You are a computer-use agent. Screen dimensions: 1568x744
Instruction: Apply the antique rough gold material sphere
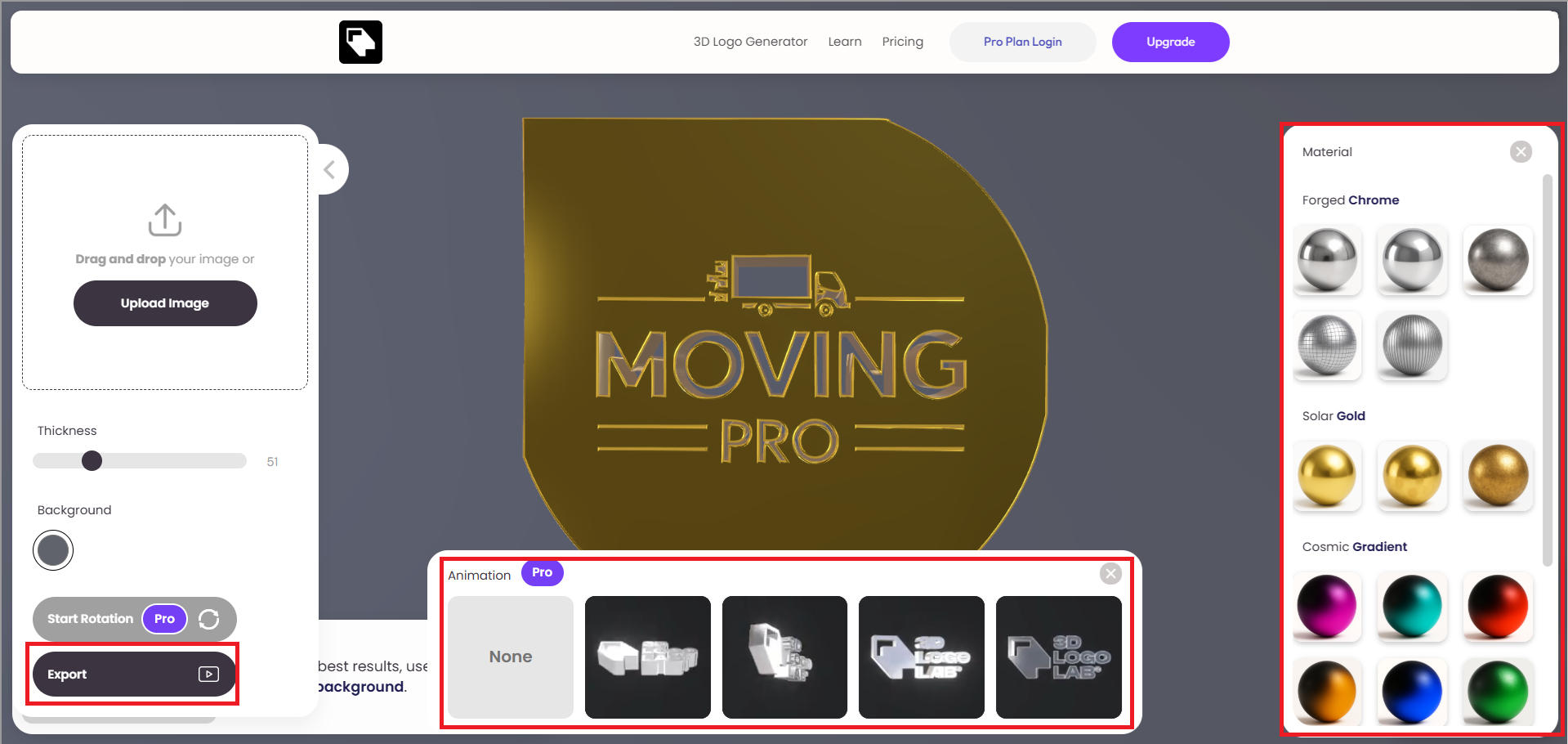[1498, 476]
